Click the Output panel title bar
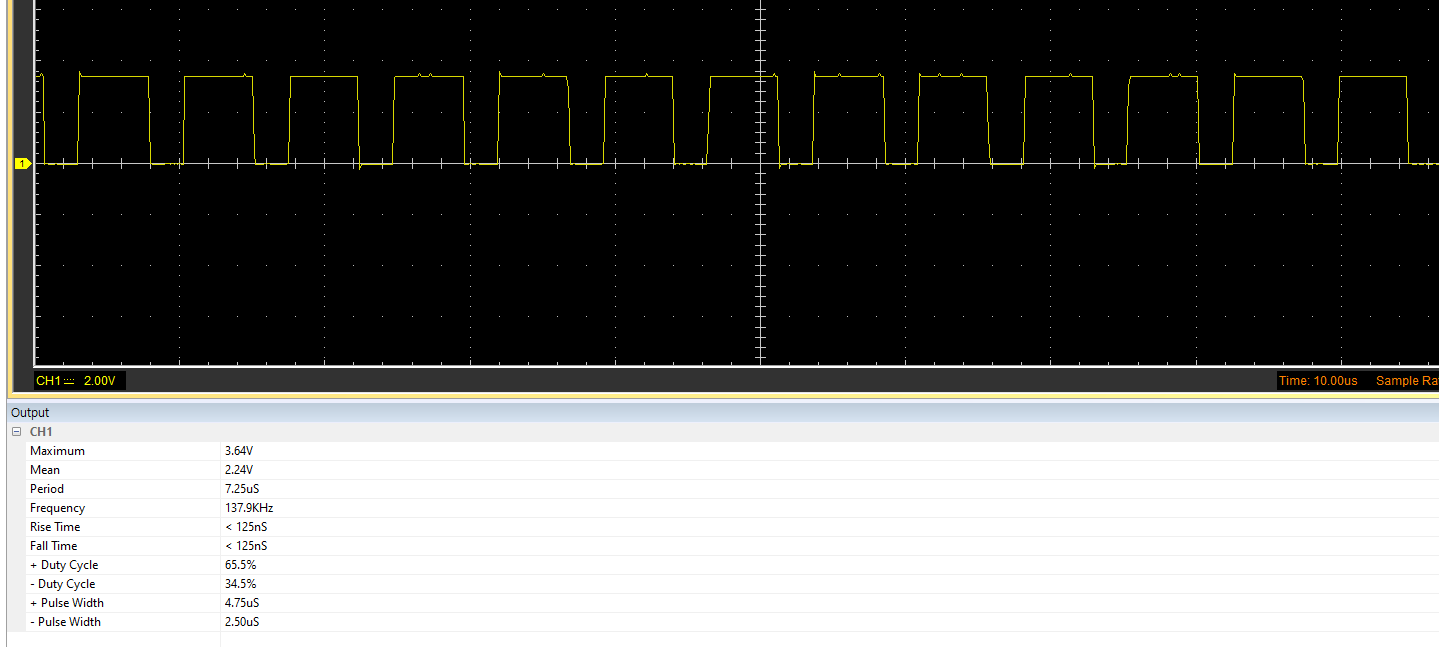This screenshot has height=647, width=1439. 29,412
